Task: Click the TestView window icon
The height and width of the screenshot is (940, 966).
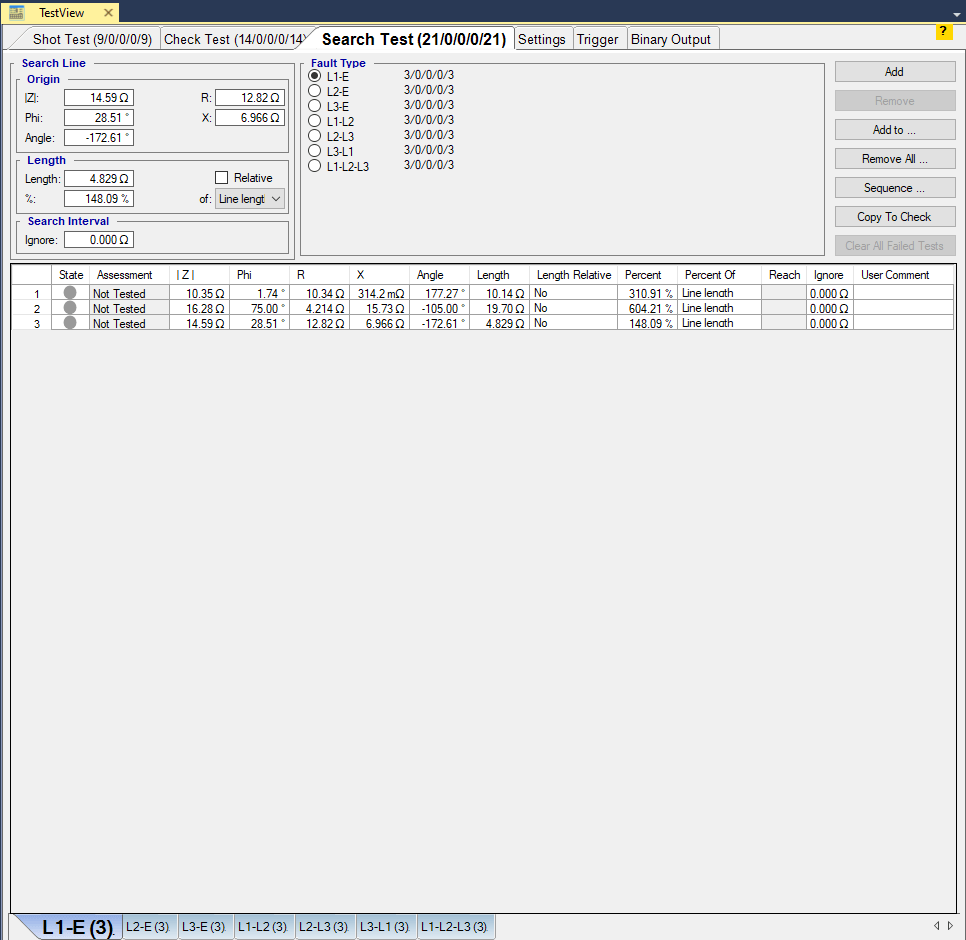Action: [x=17, y=12]
